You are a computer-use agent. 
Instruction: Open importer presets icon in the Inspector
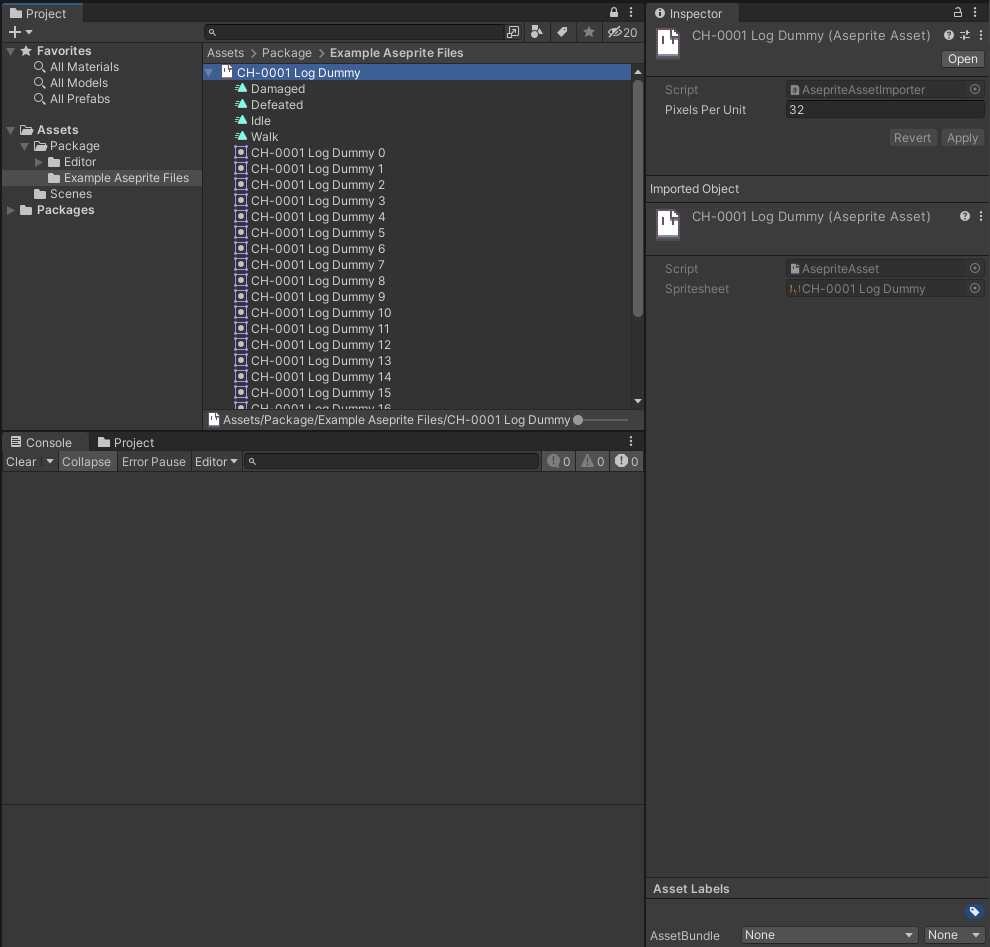(x=962, y=35)
